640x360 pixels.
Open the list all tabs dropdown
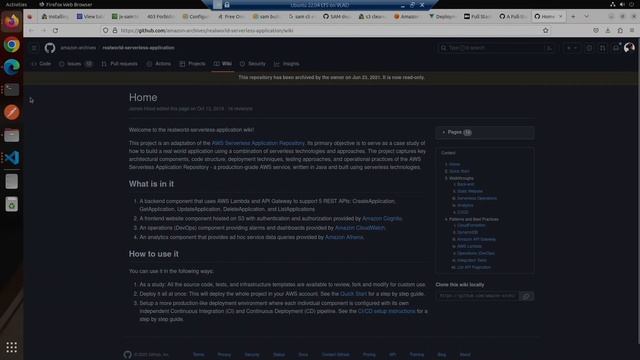click(x=587, y=16)
